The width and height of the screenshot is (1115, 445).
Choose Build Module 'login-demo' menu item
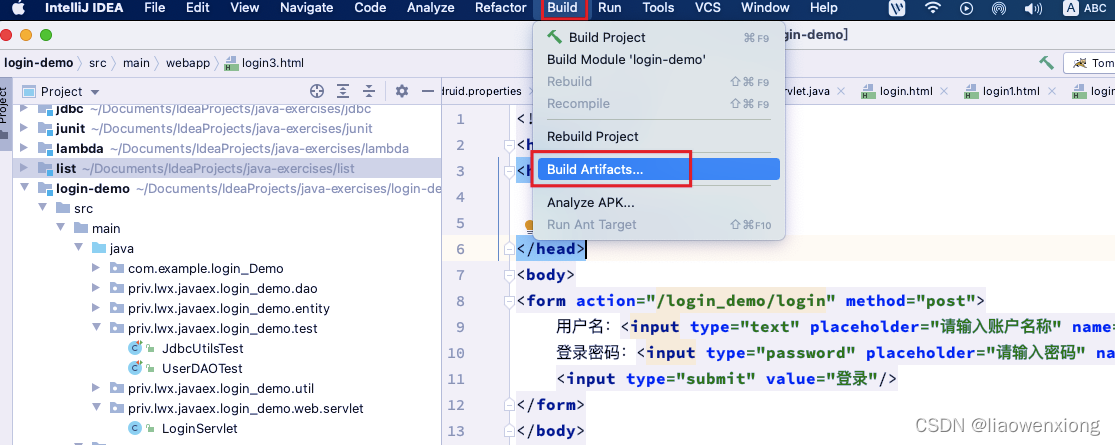(658, 60)
